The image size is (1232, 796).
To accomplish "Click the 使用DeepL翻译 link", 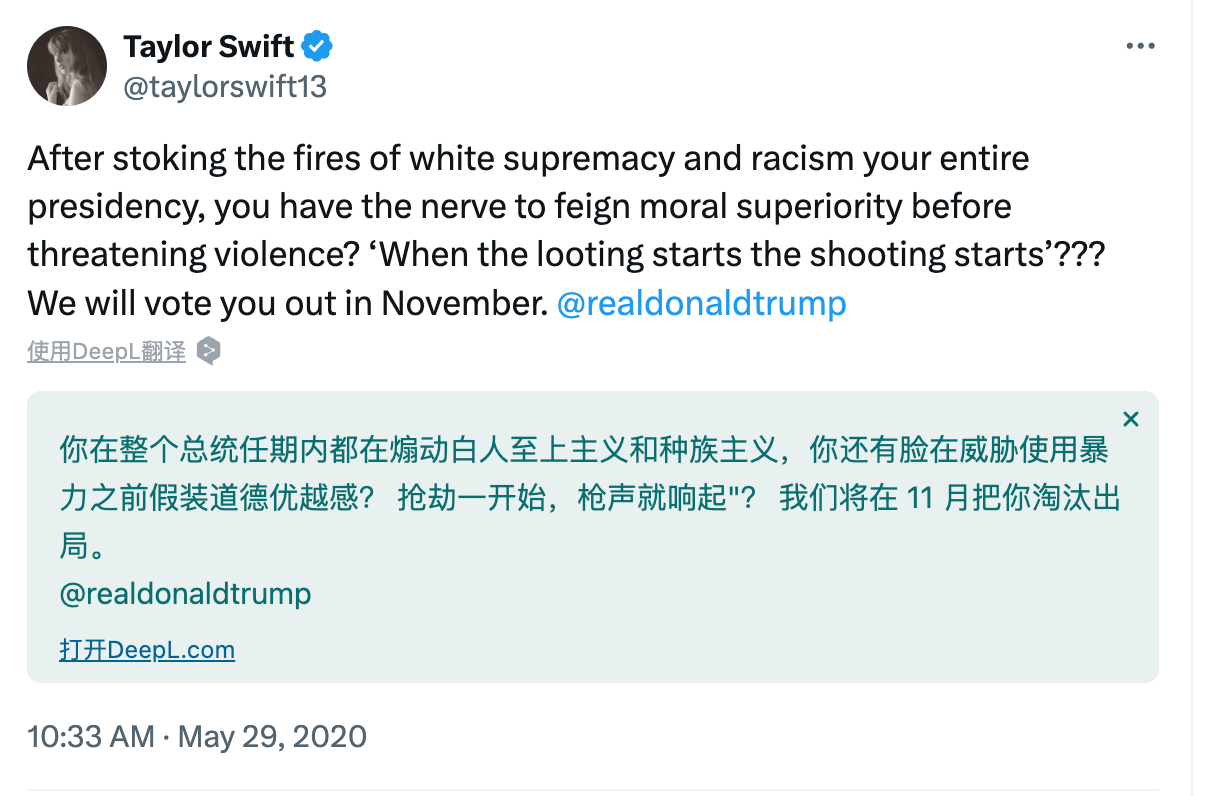I will click(x=106, y=351).
